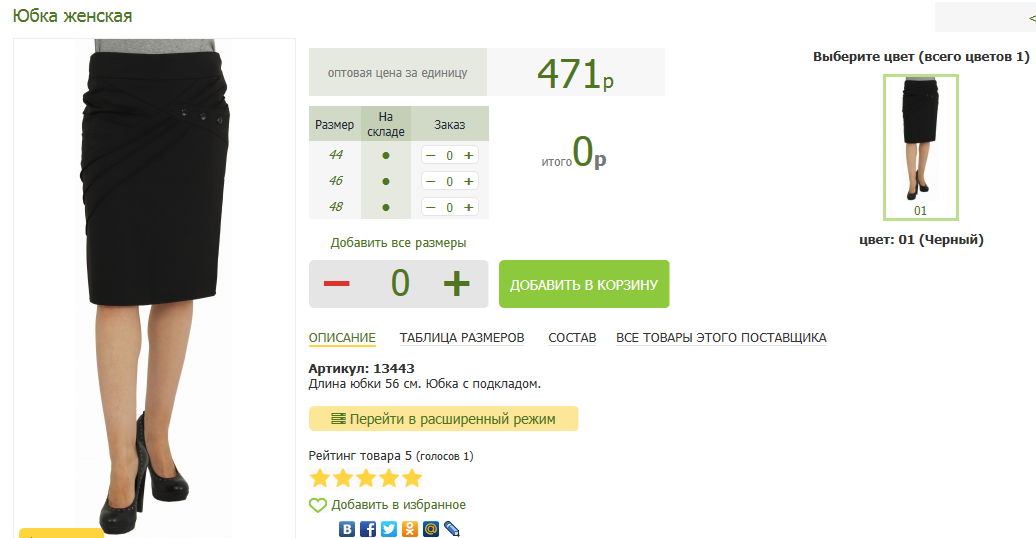Screen dimensions: 1036x538
Task: Share via LiveJournal pencil icon
Action: pos(452,529)
